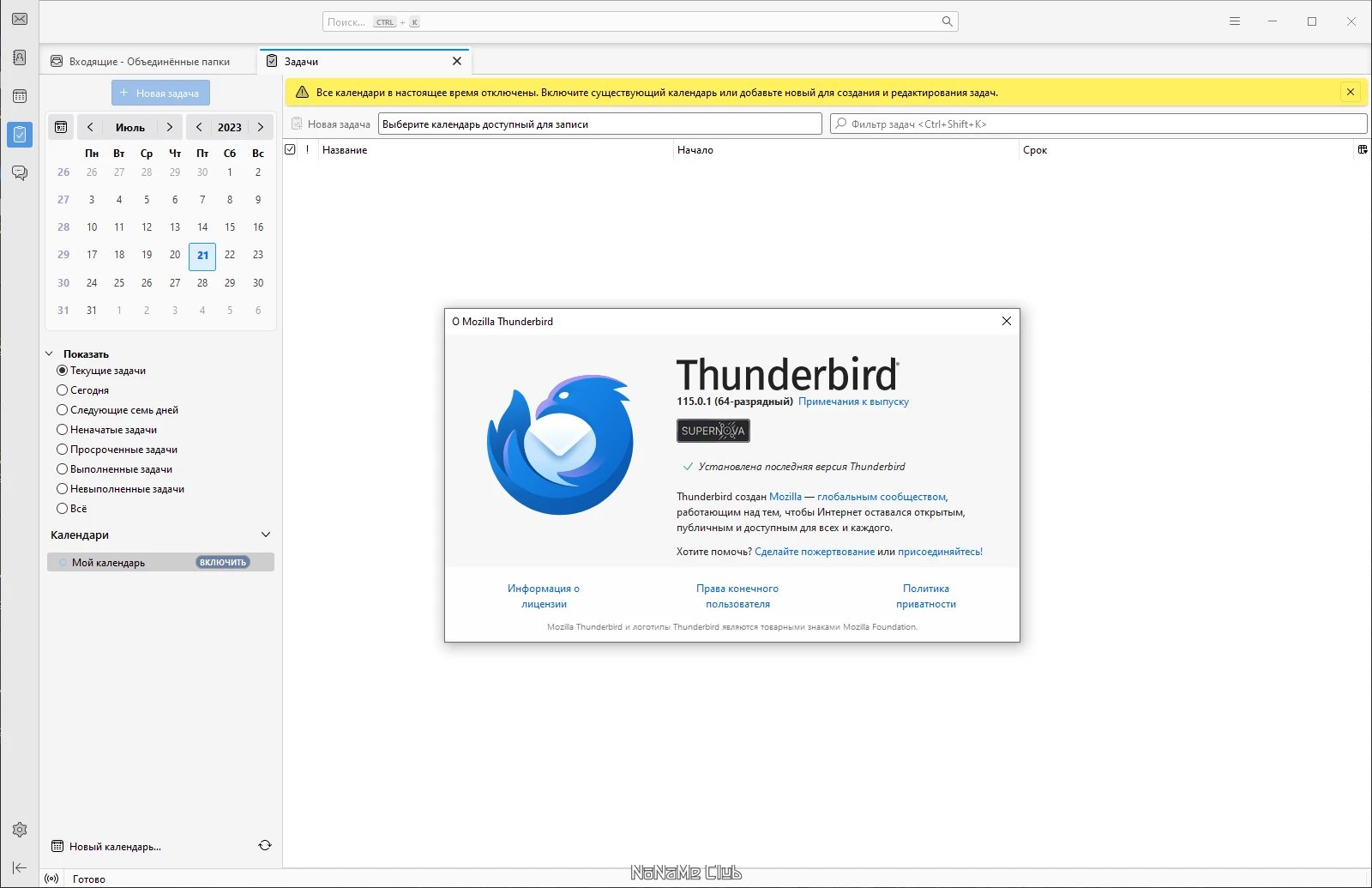1372x888 pixels.
Task: Select July 21 in mini calendar
Action: pos(202,255)
